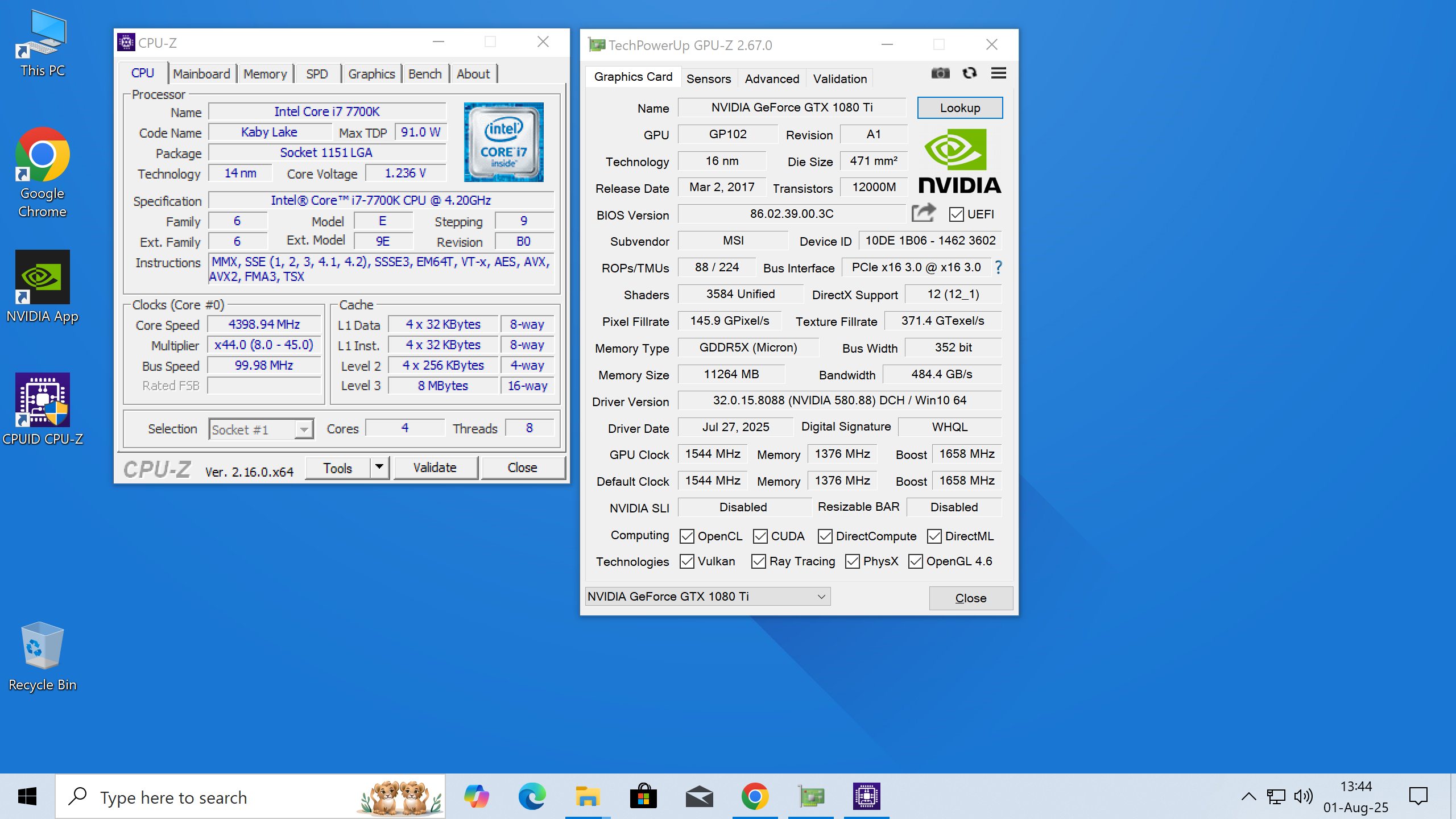This screenshot has height=819, width=1456.
Task: Expand Tools dropdown arrow in CPU-Z
Action: coord(379,468)
